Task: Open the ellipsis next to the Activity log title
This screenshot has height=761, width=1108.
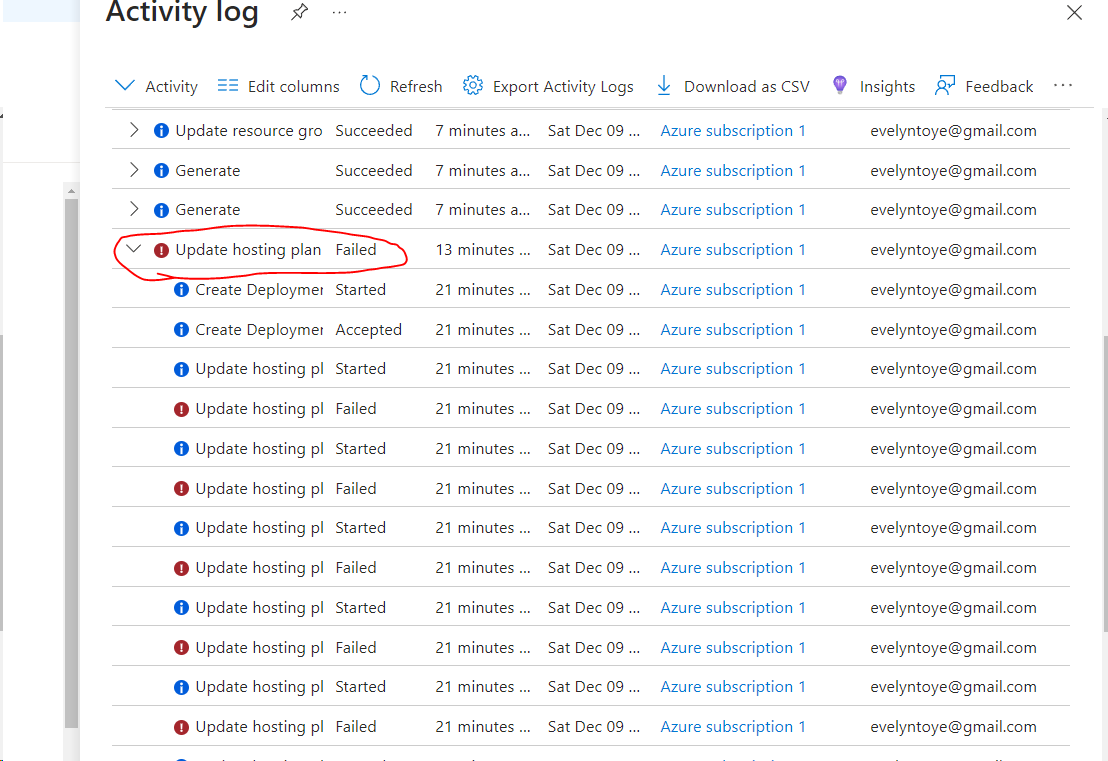Action: click(339, 13)
